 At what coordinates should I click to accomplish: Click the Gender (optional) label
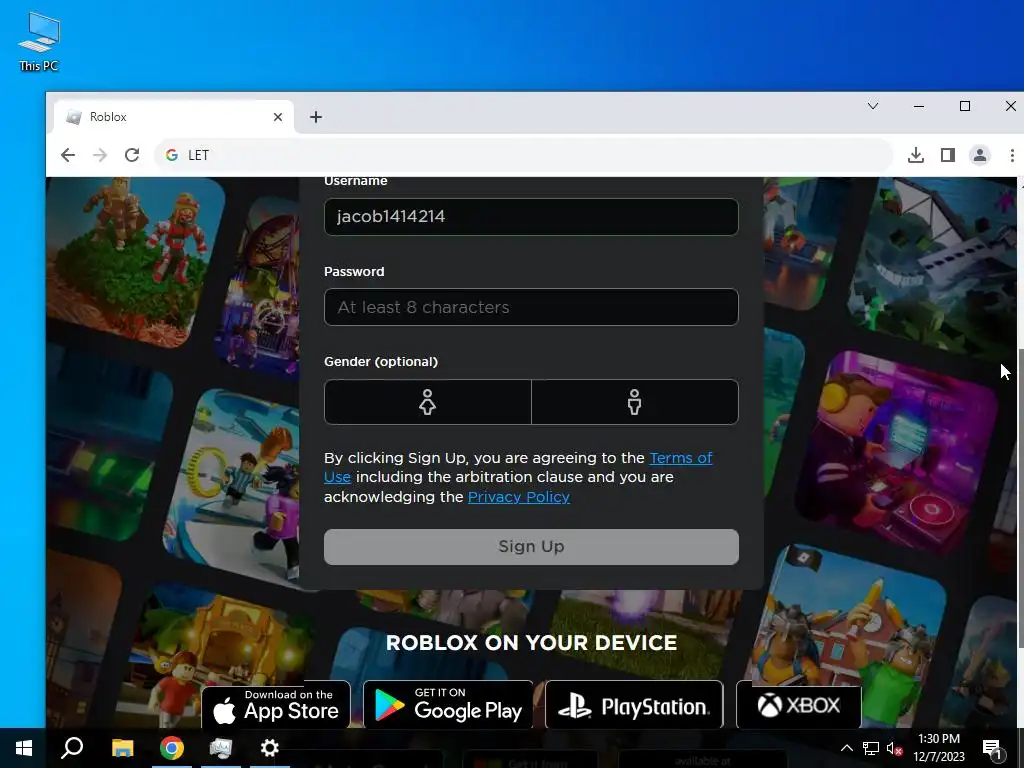point(381,362)
